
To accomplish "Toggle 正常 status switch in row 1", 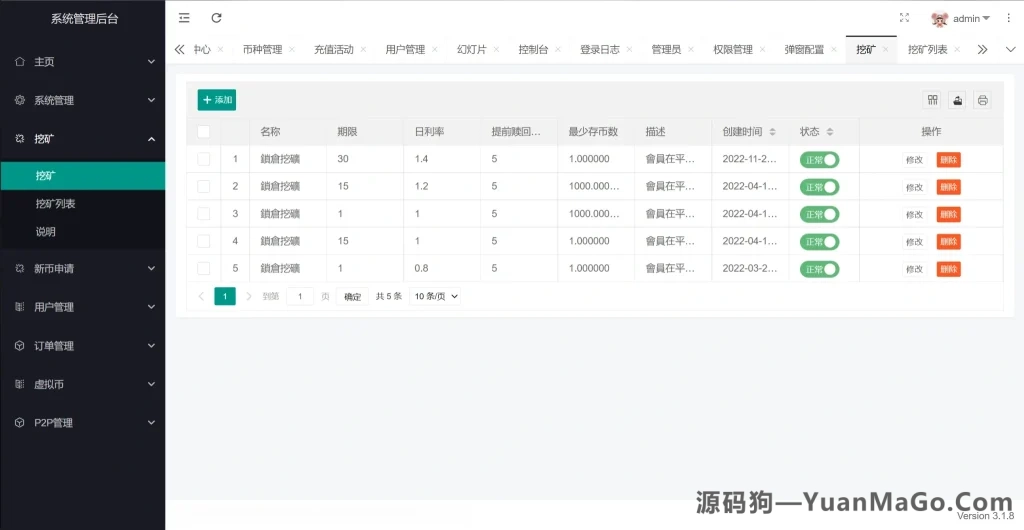I will pyautogui.click(x=819, y=160).
